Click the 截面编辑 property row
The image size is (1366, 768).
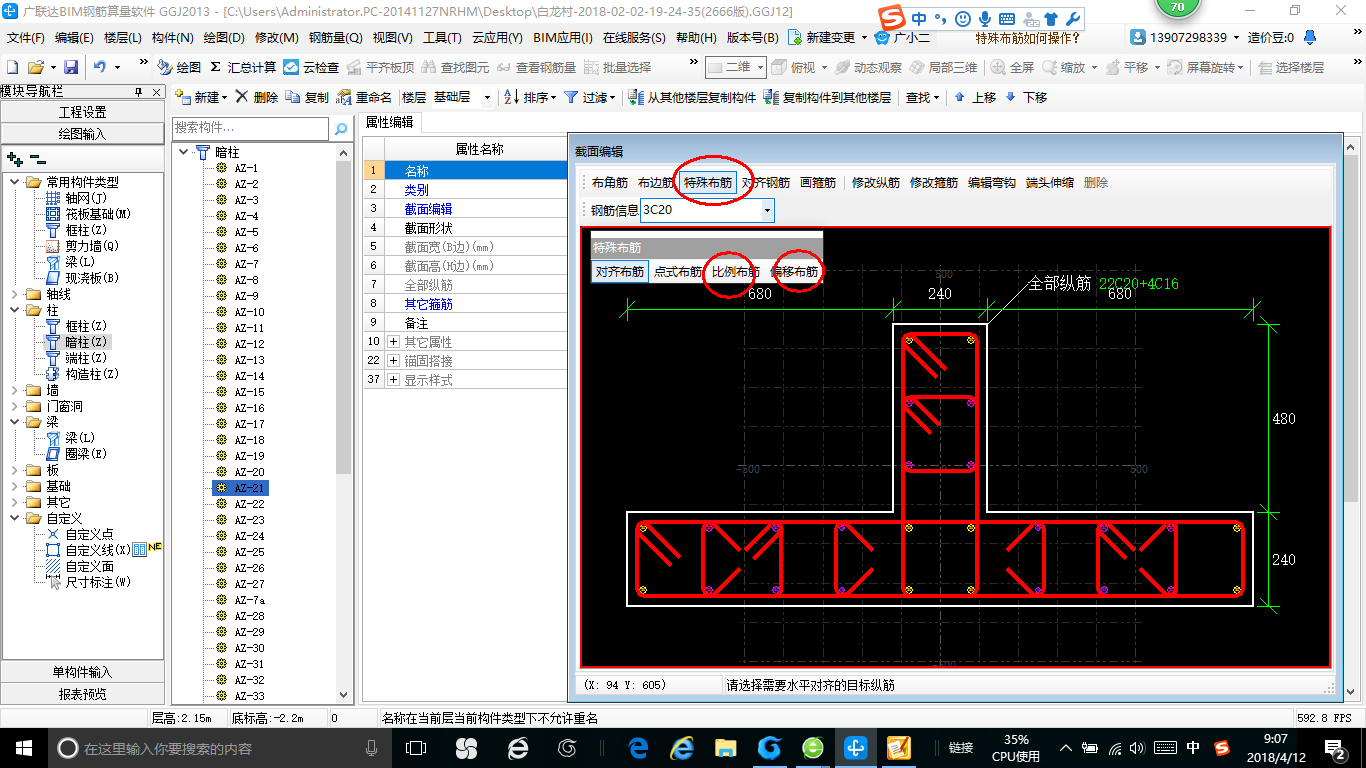click(465, 209)
